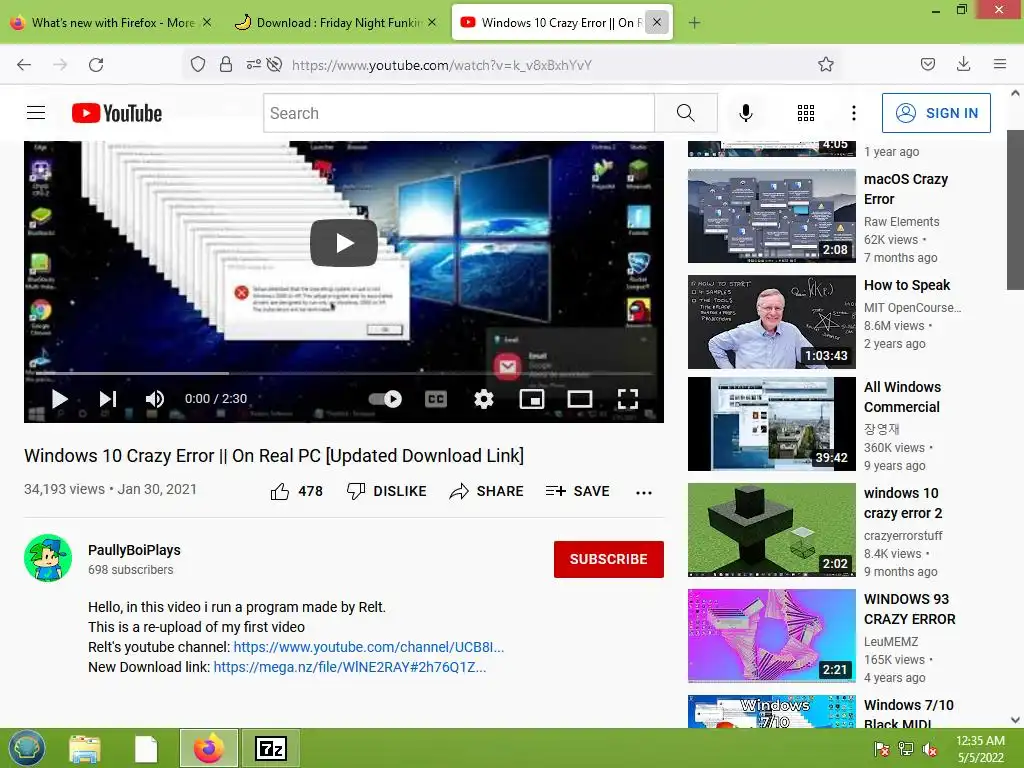Open the 7-Zip taskbar button
The image size is (1024, 768).
coord(271,748)
